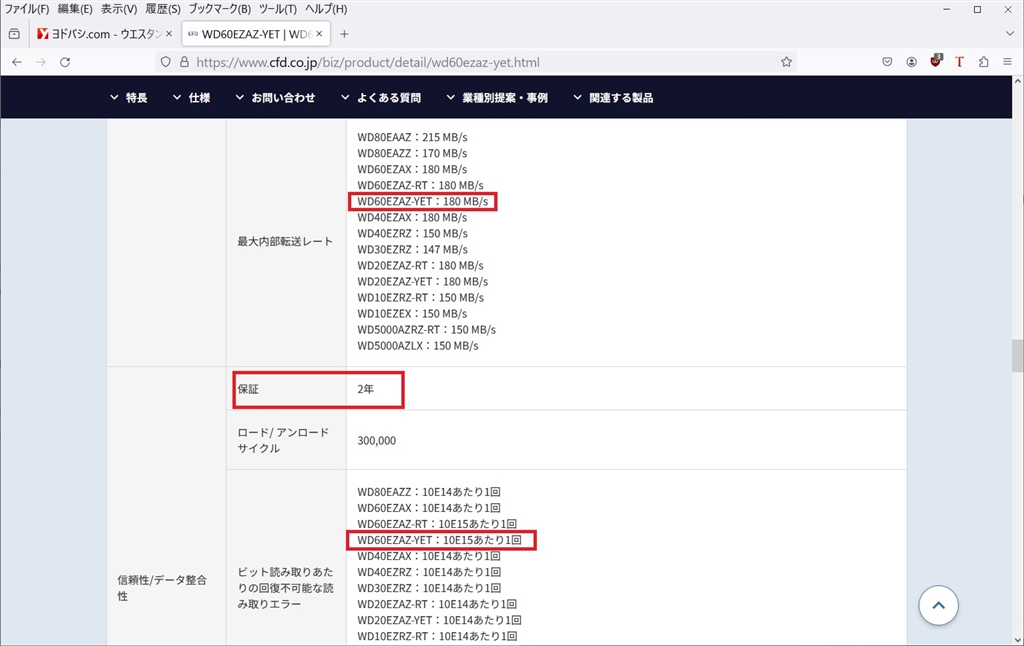Click the text WD20EZAZ-RT：180 MB/s
This screenshot has width=1024, height=646.
[x=420, y=265]
